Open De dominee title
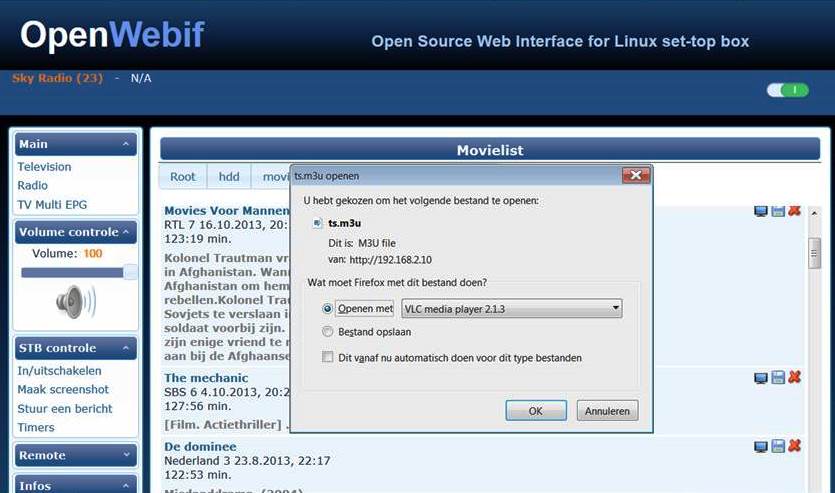Image resolution: width=835 pixels, height=493 pixels. pos(200,447)
